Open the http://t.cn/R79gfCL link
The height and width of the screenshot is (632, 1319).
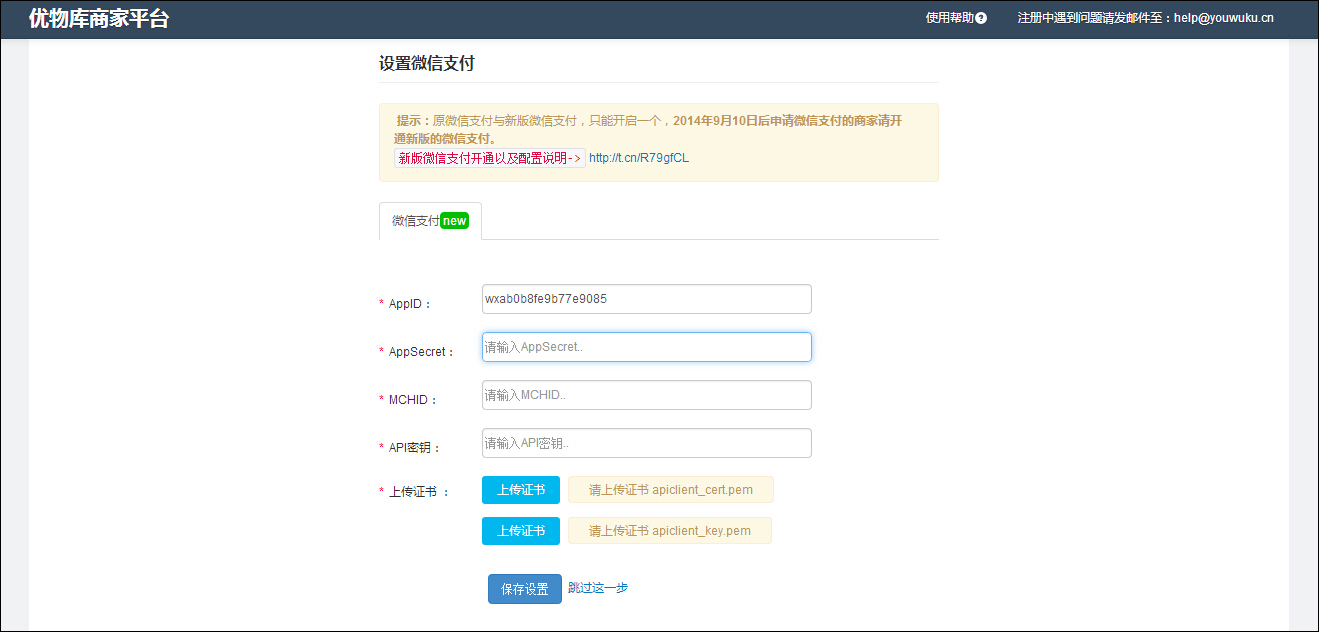click(x=639, y=158)
